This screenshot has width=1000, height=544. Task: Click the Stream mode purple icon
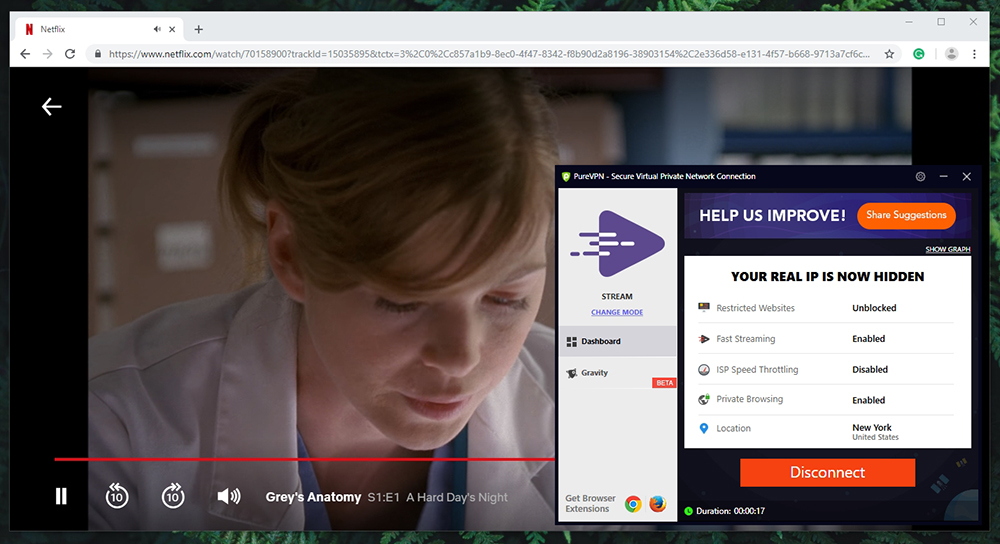tap(617, 244)
